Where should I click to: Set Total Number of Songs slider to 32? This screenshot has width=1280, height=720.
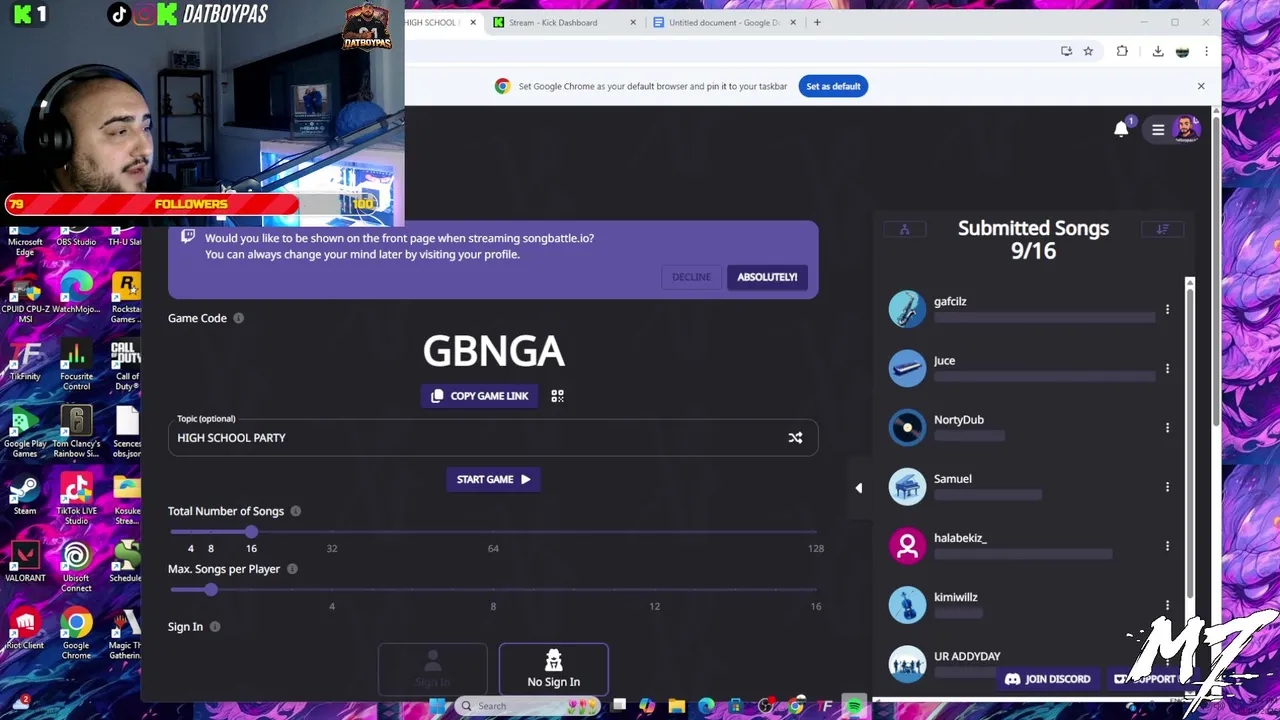[x=332, y=533]
